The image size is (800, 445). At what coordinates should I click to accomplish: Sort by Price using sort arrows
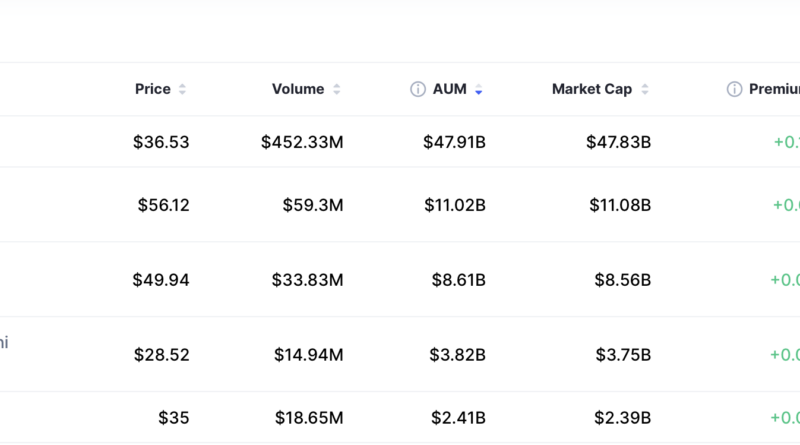[182, 89]
